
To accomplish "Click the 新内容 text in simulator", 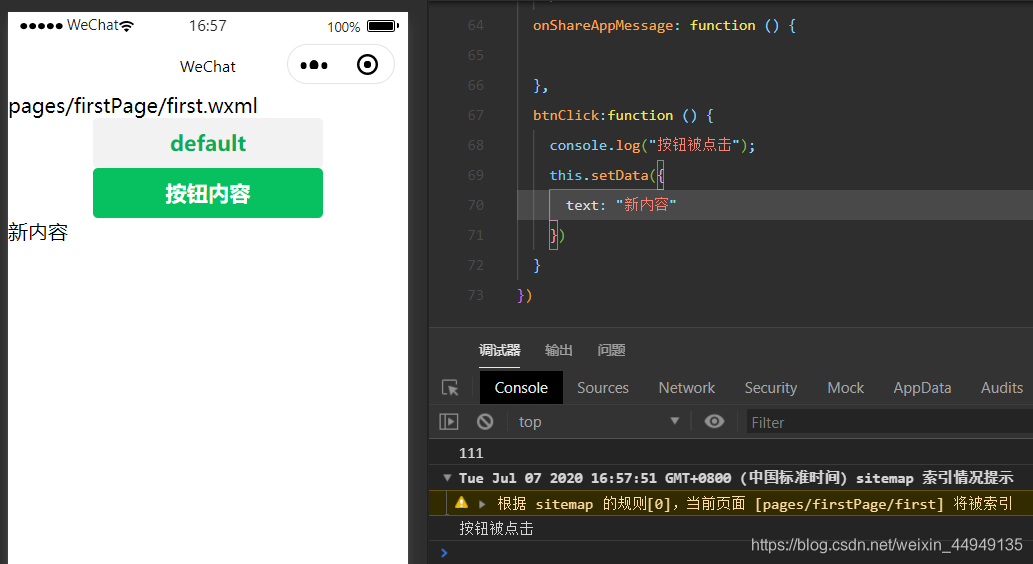I will (x=38, y=233).
